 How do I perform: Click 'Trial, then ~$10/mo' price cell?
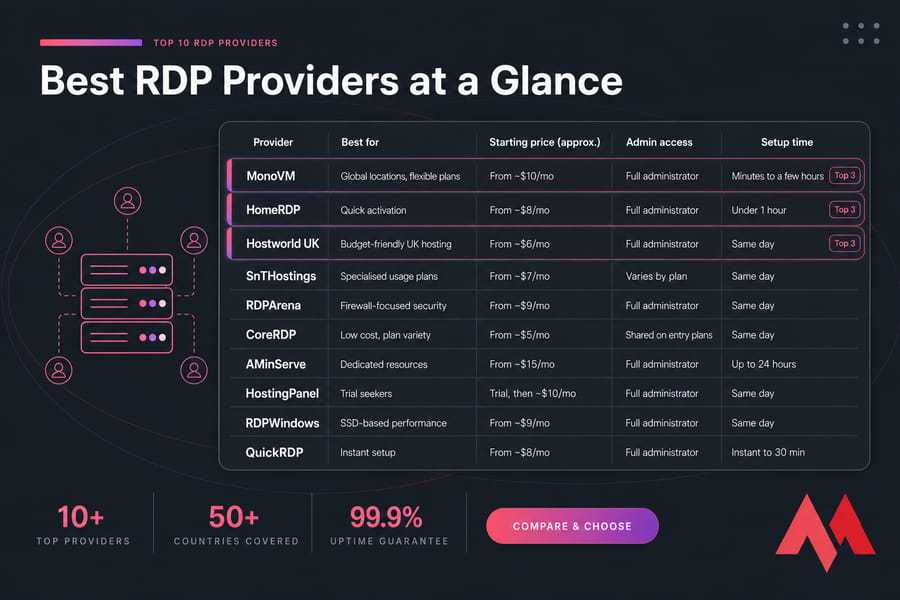533,393
